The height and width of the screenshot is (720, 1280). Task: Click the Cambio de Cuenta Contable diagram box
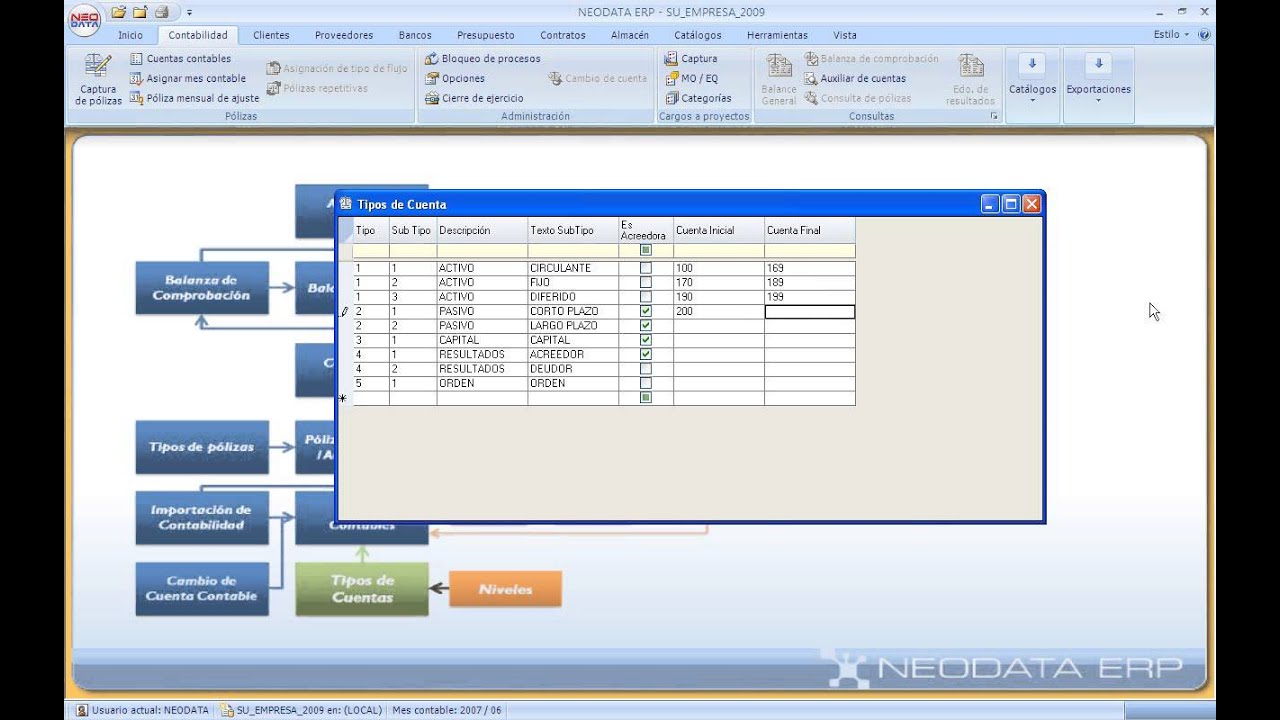[202, 588]
